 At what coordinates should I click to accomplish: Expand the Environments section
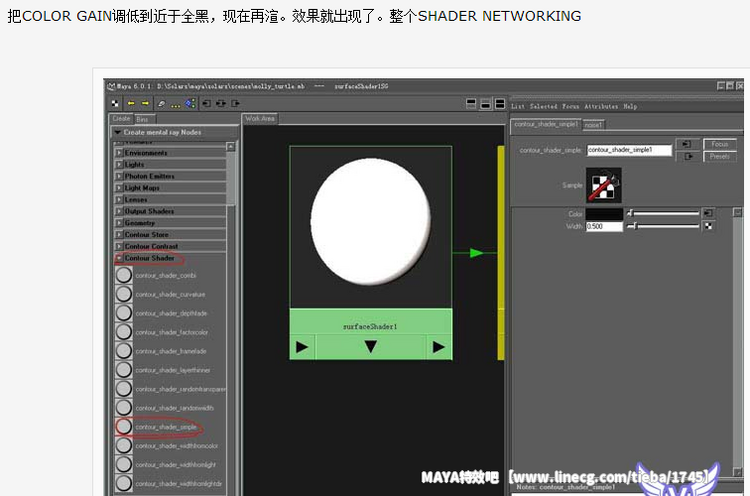click(x=120, y=153)
